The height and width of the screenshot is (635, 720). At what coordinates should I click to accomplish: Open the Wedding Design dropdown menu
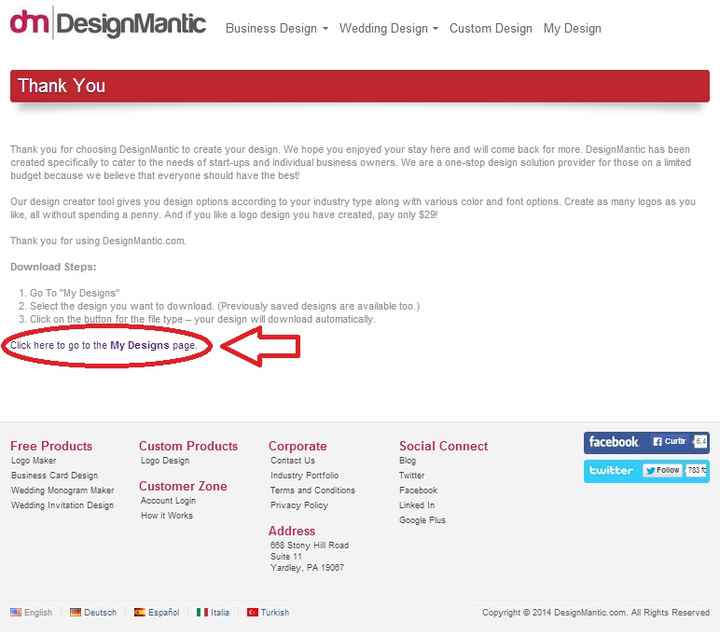(388, 28)
